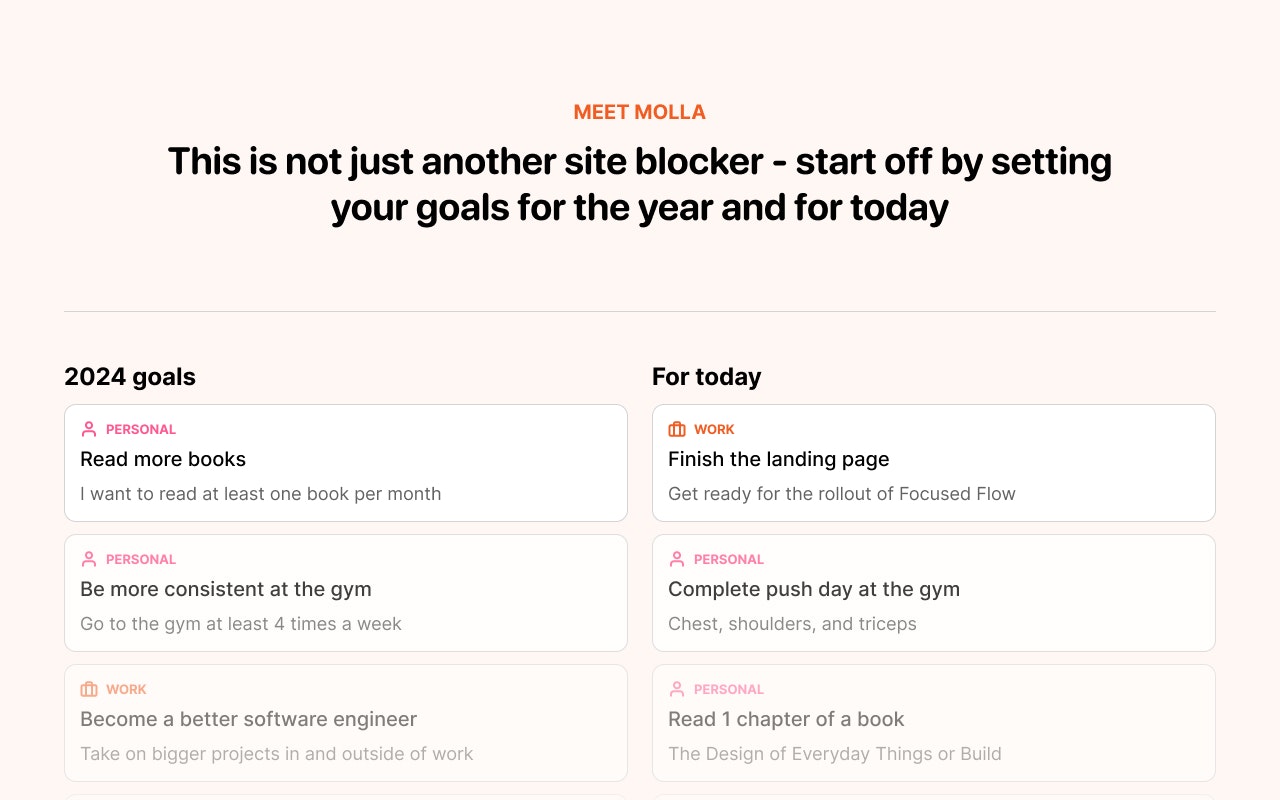Select the "Be more consistent at the gym" title
1280x800 pixels.
click(226, 589)
